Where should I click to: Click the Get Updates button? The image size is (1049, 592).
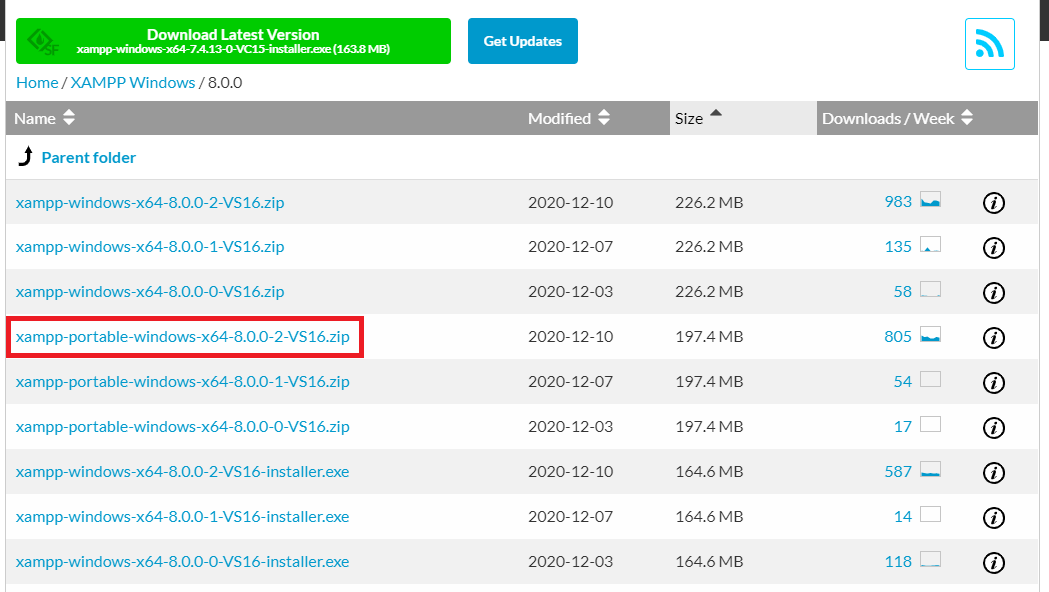tap(522, 41)
